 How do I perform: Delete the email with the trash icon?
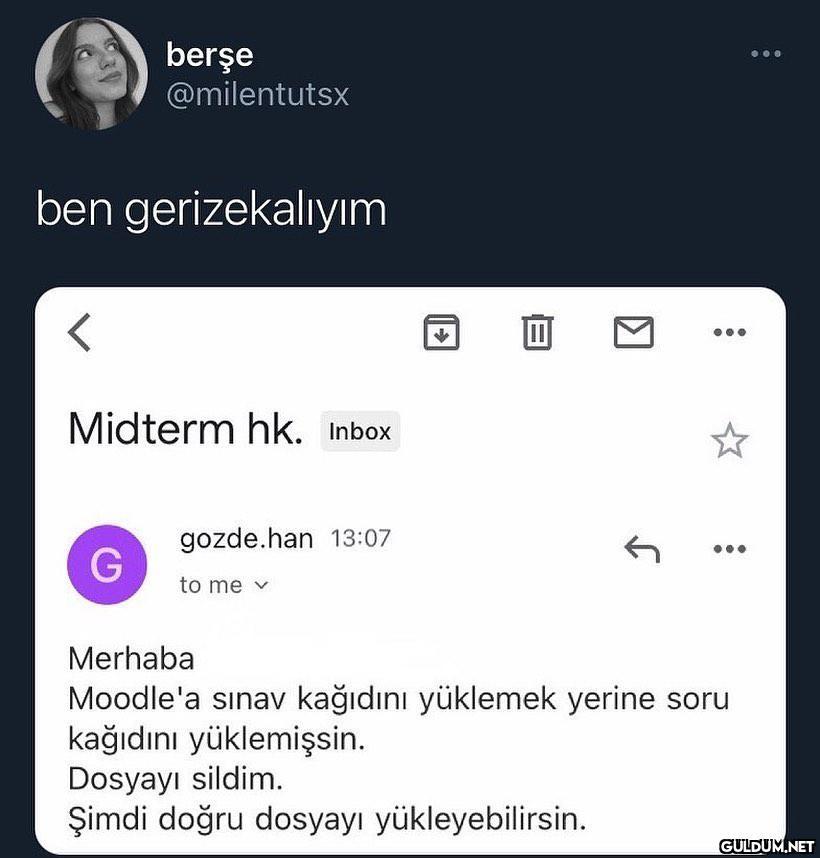click(537, 332)
